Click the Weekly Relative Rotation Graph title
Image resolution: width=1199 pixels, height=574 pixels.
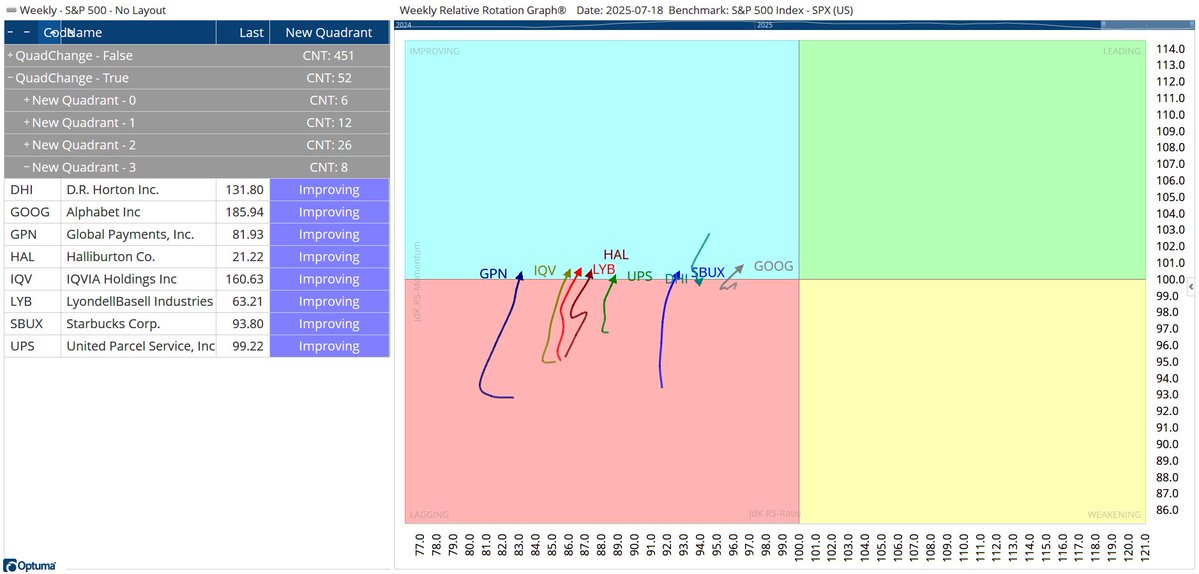483,11
